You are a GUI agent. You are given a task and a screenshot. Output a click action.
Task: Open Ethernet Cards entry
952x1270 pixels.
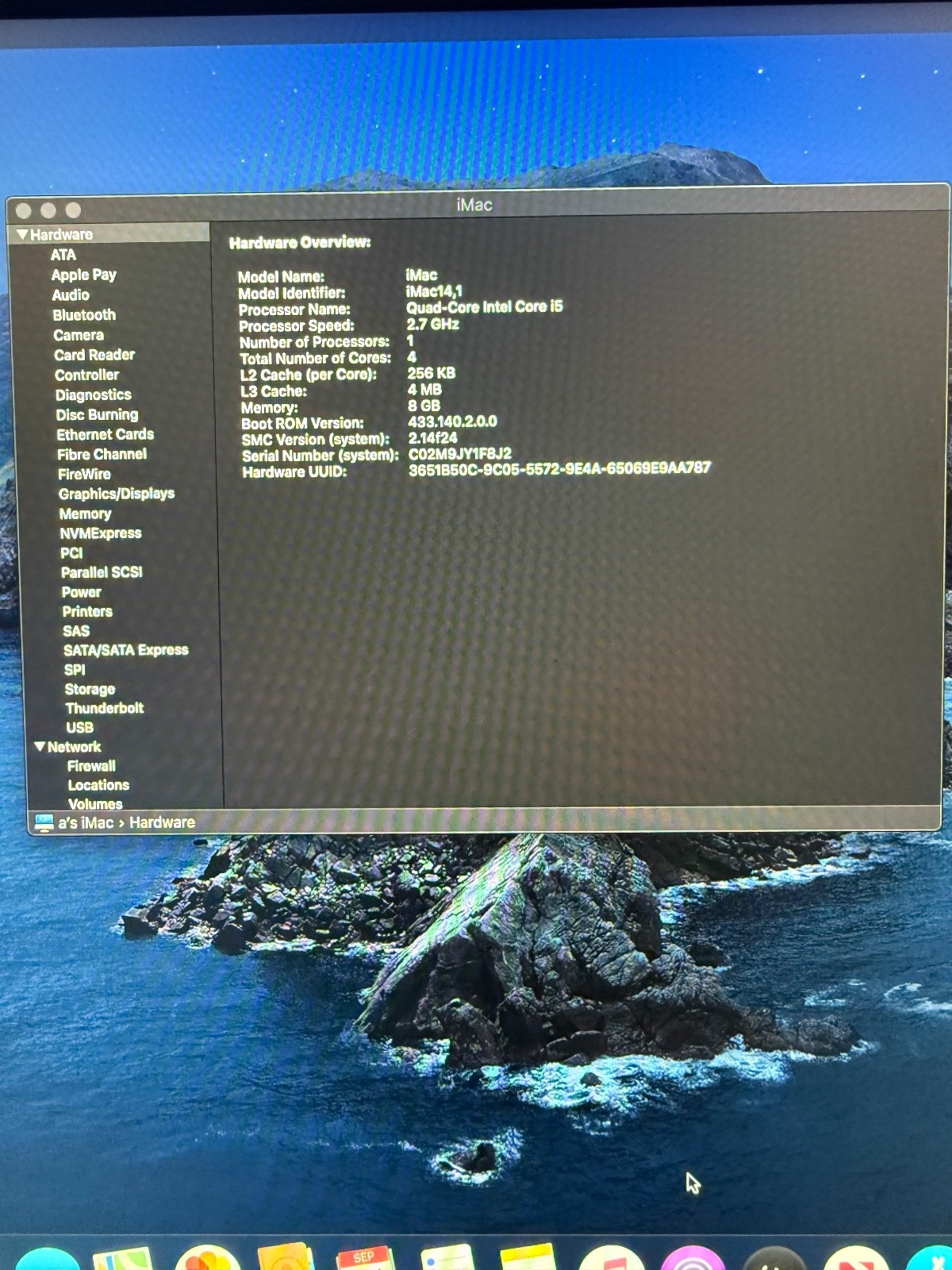point(105,434)
